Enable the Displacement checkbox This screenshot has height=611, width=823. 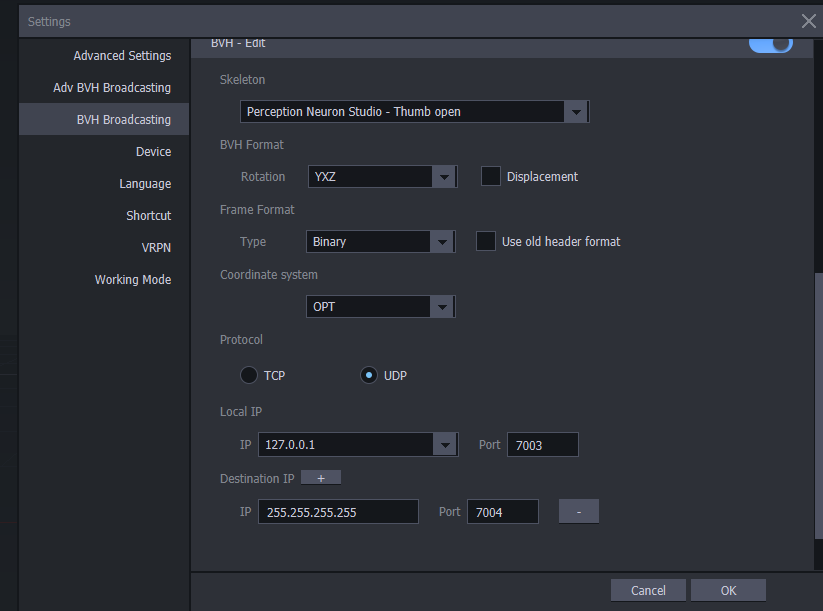tap(491, 176)
